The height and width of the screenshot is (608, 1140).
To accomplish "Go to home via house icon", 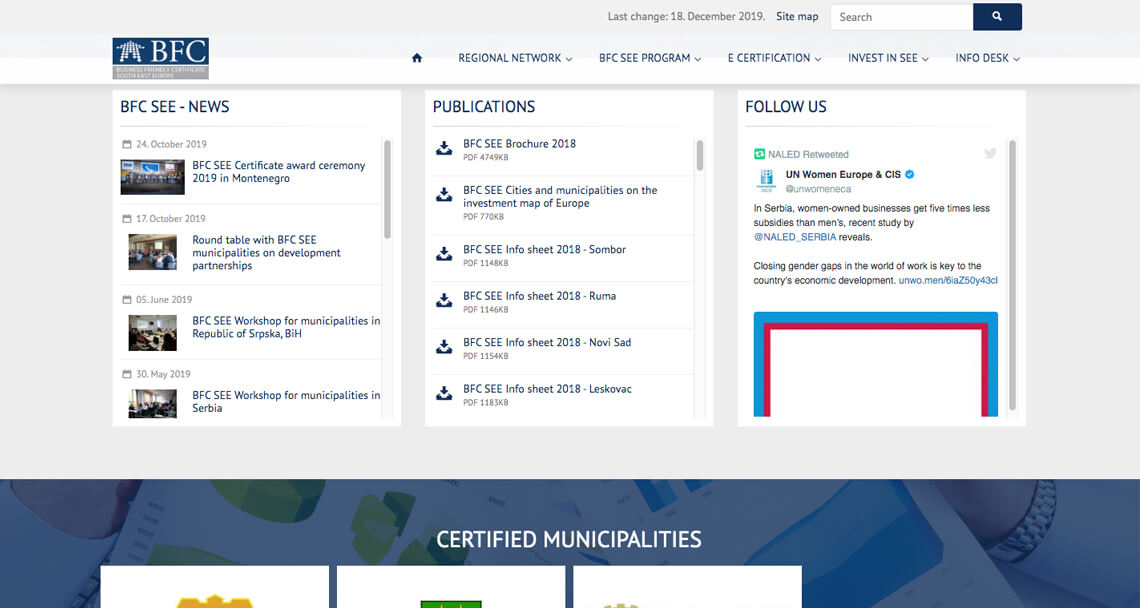I will 417,58.
